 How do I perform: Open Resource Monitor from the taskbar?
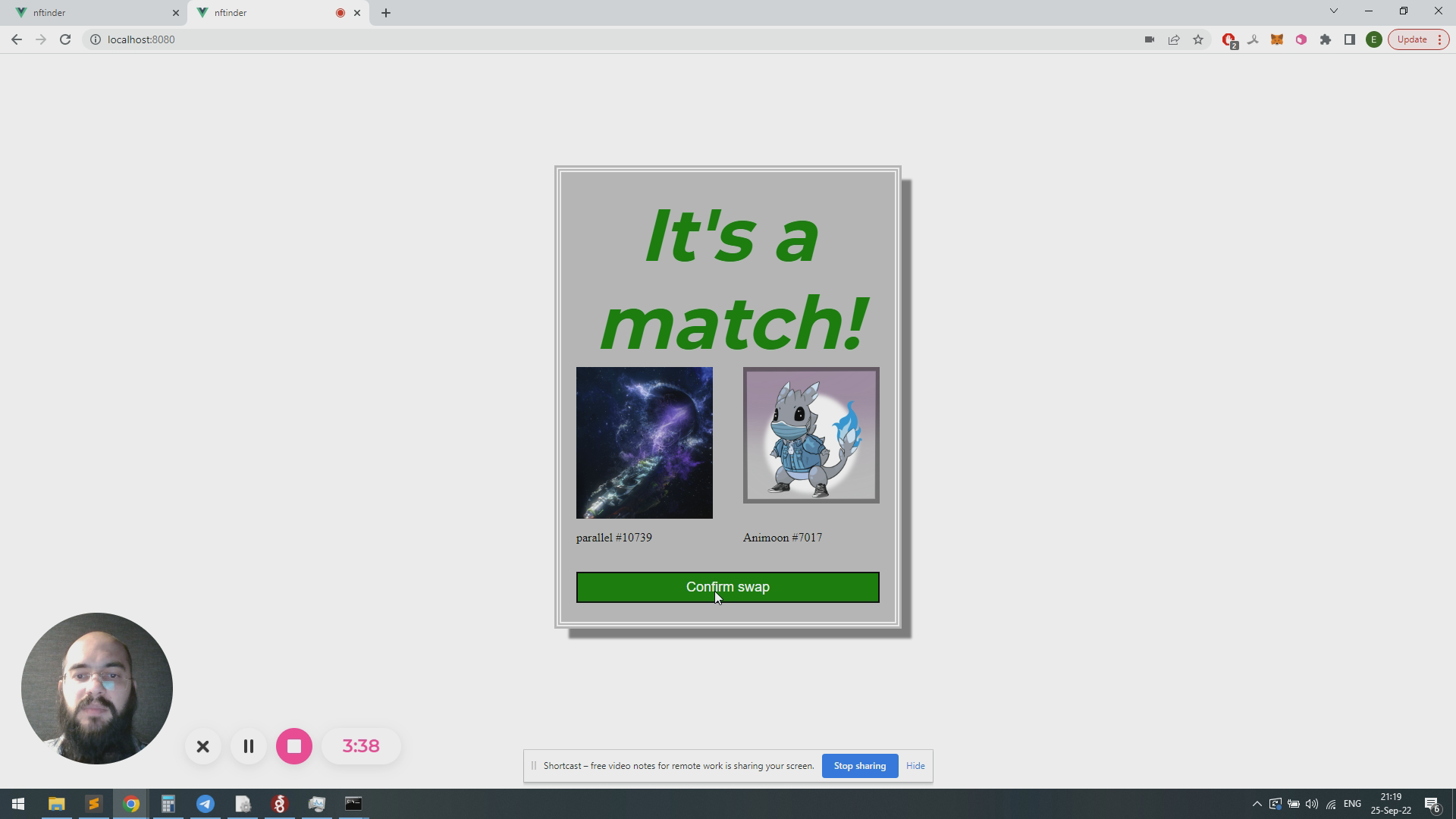tap(316, 804)
